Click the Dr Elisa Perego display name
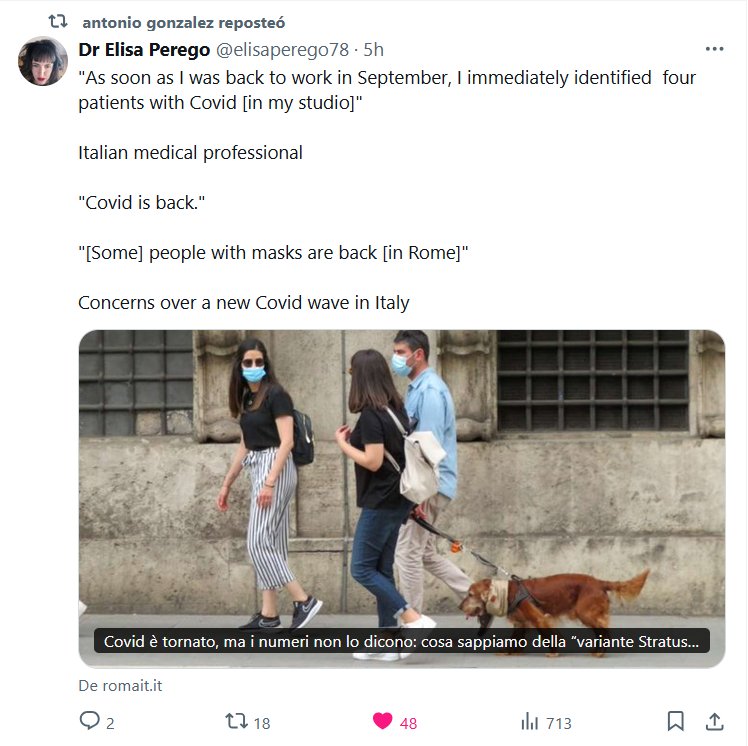Image resolution: width=748 pixels, height=746 pixels. 144,50
